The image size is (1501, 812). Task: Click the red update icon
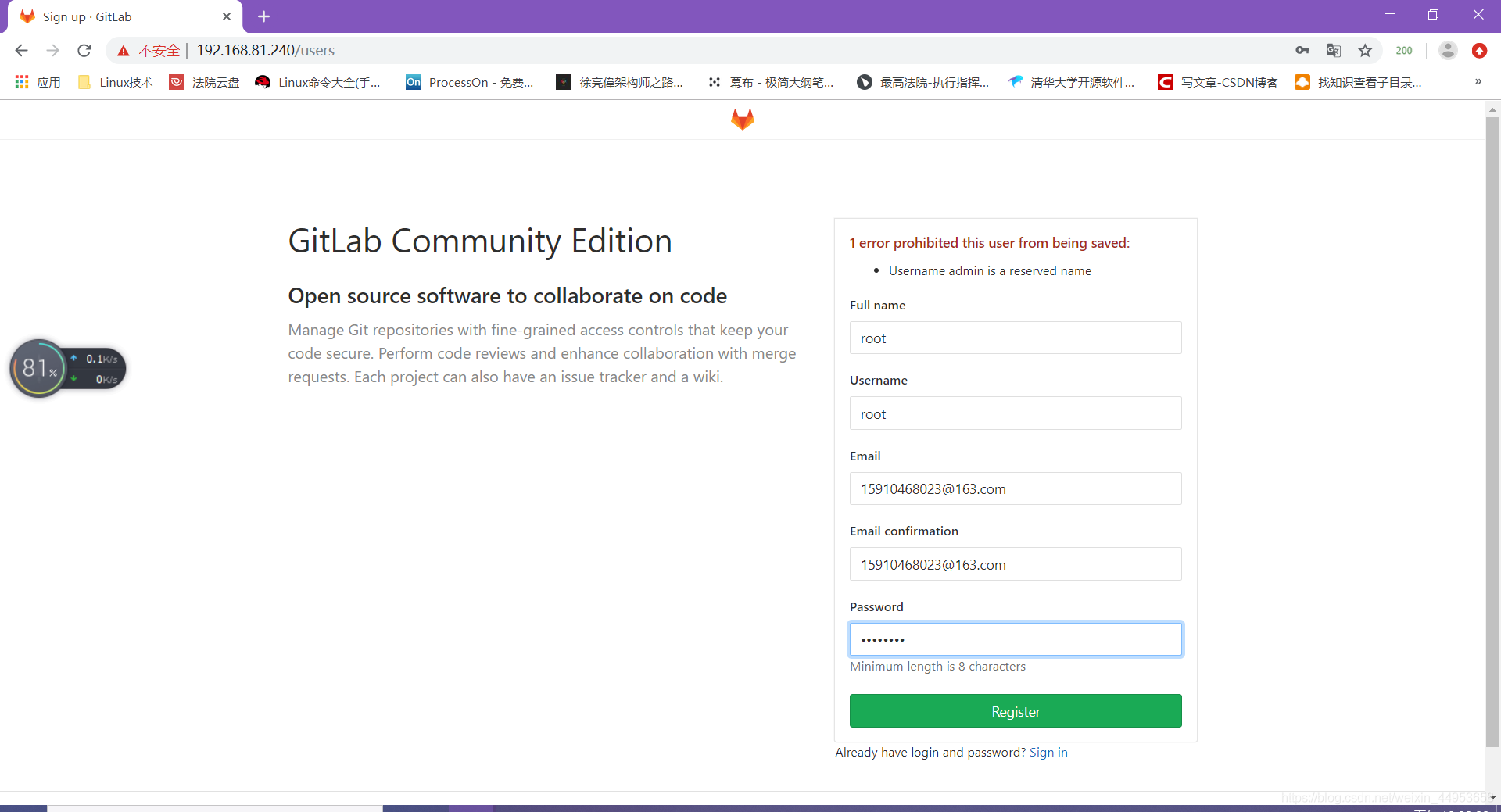(1479, 51)
